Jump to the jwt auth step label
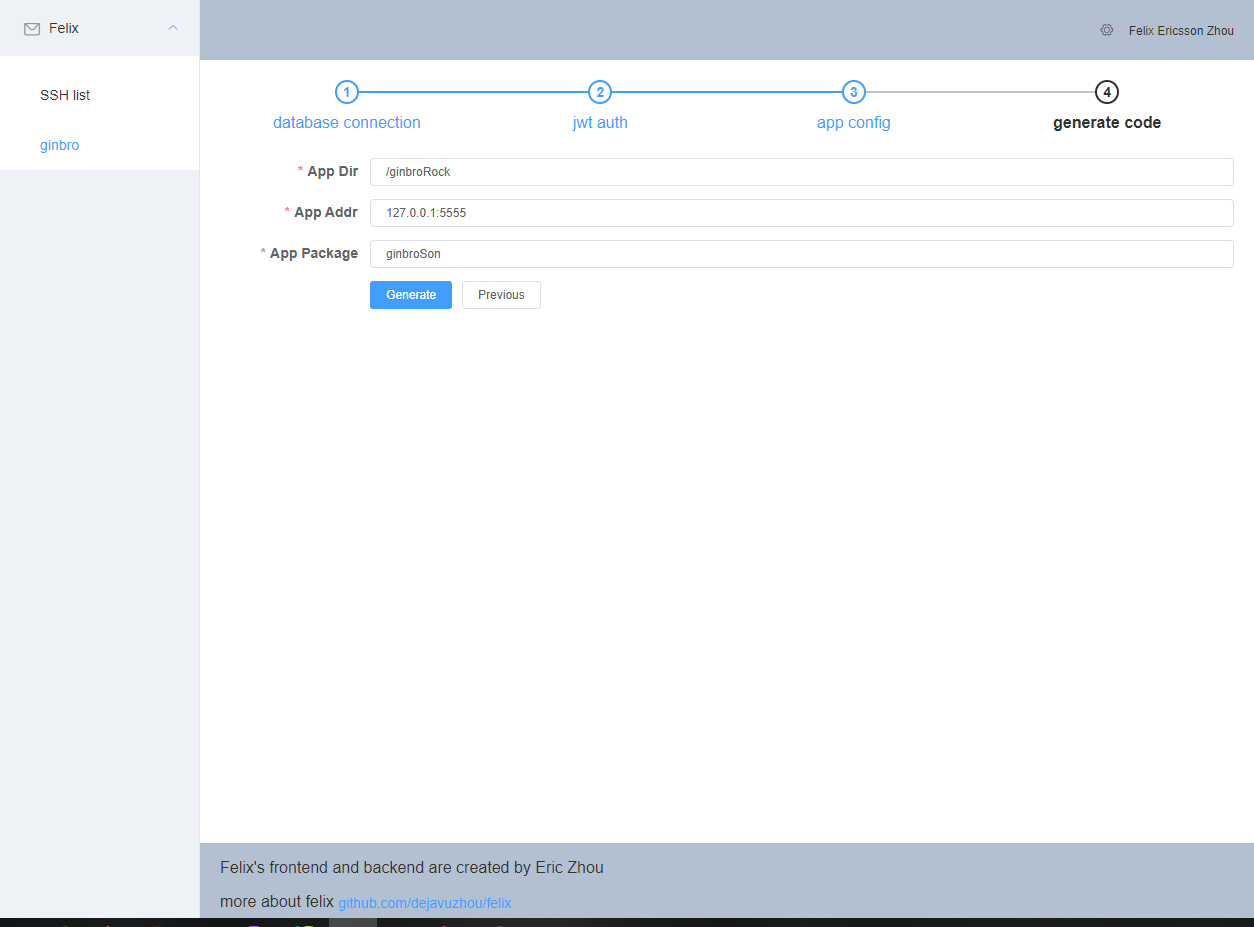Image resolution: width=1254 pixels, height=927 pixels. (600, 123)
